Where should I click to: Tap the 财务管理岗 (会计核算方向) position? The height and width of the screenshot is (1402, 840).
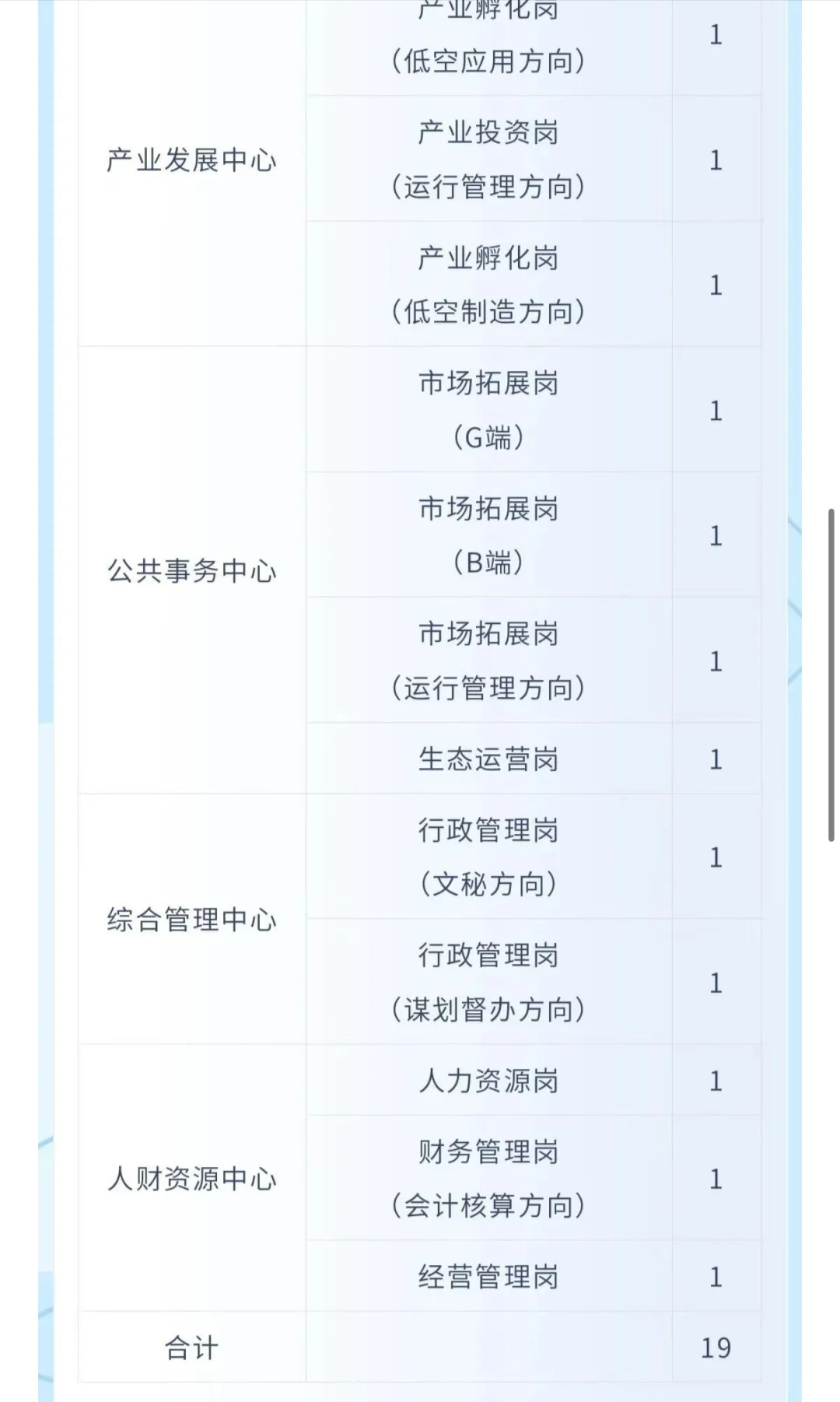point(489,1178)
